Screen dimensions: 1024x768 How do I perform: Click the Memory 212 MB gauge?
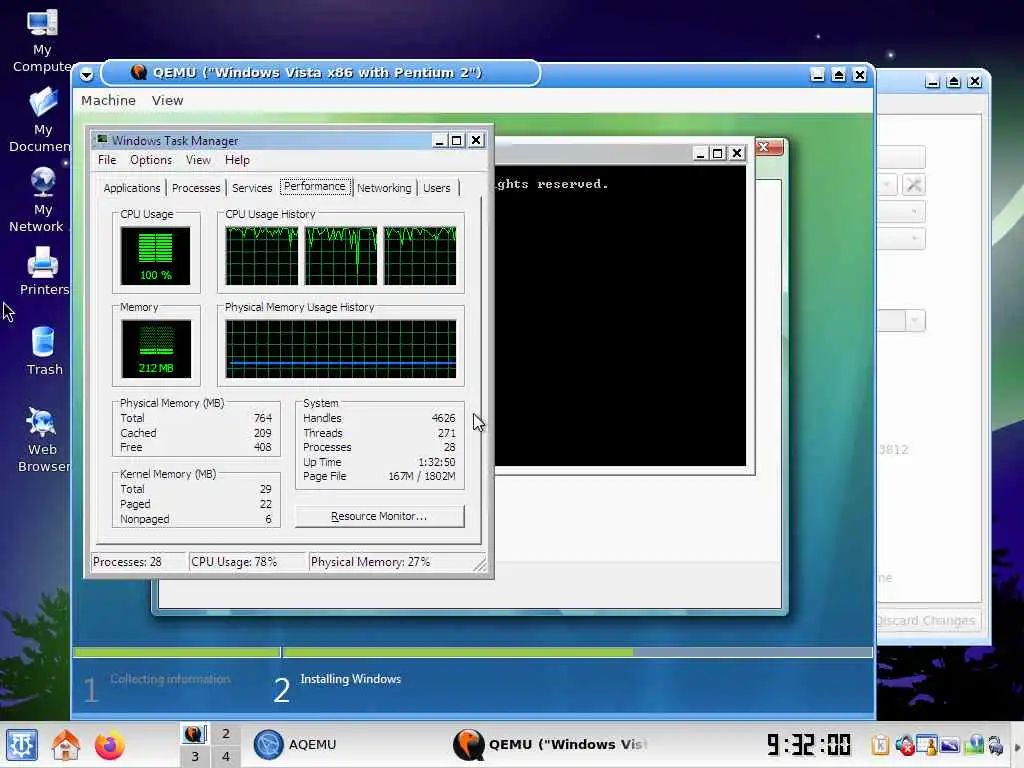coord(156,349)
